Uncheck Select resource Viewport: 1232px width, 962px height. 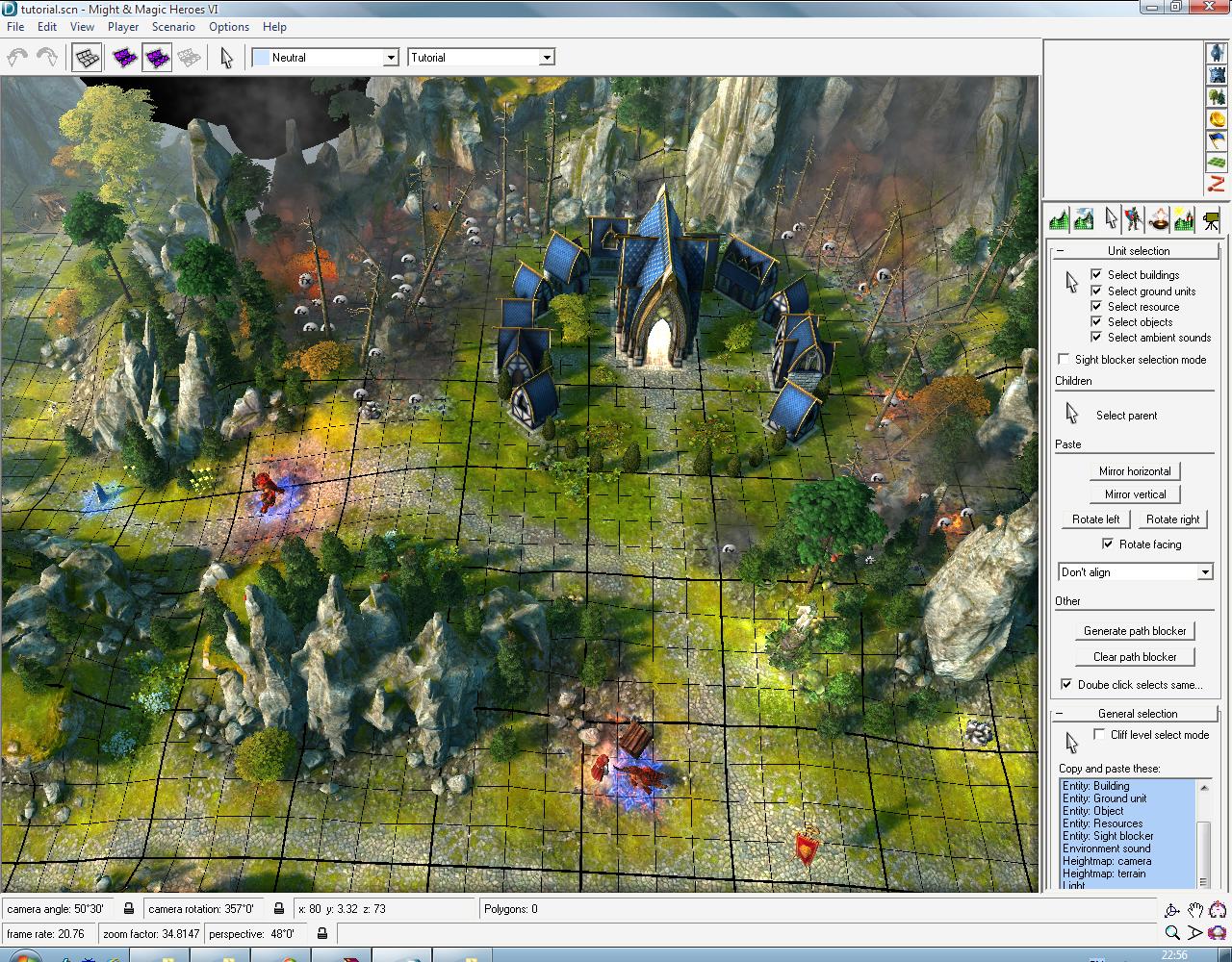point(1096,306)
